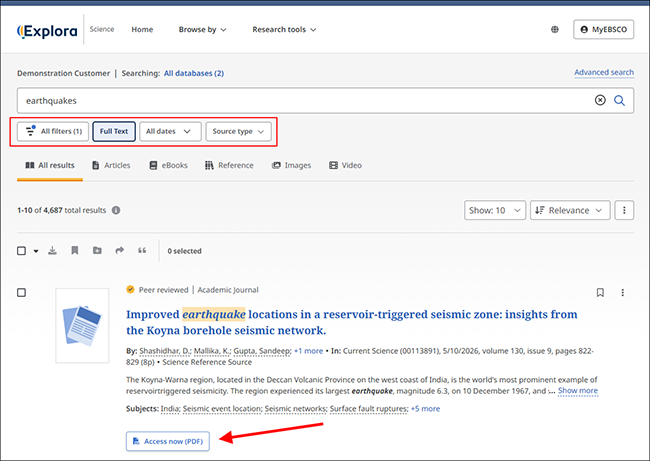Image resolution: width=650 pixels, height=461 pixels.
Task: Open results display options three-dot menu
Action: 624,210
